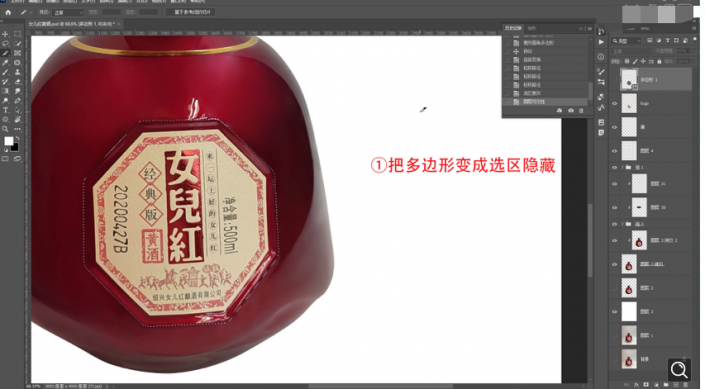Delete current history state trash icon

point(581,111)
